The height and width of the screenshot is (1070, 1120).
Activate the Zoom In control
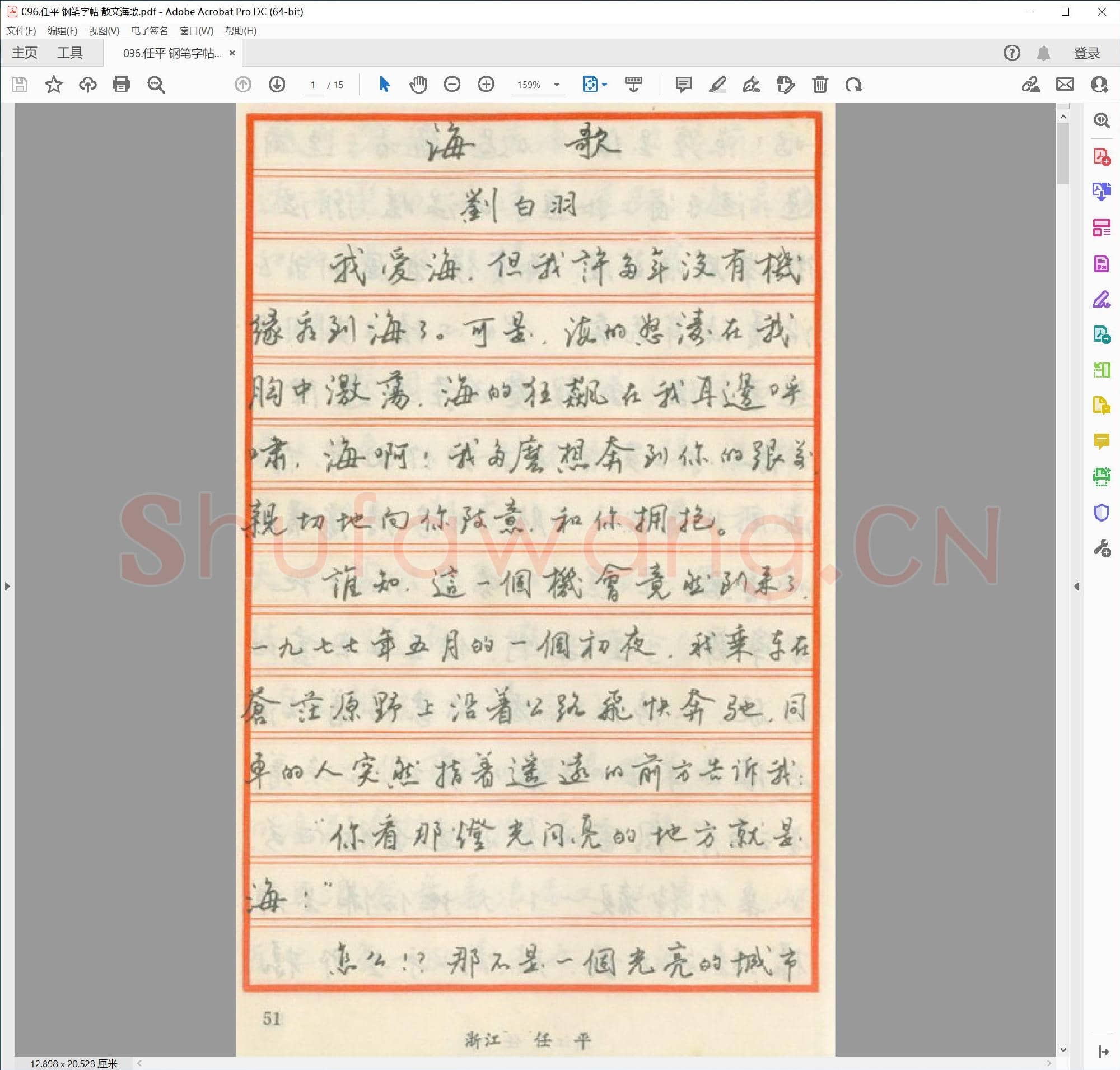click(486, 85)
